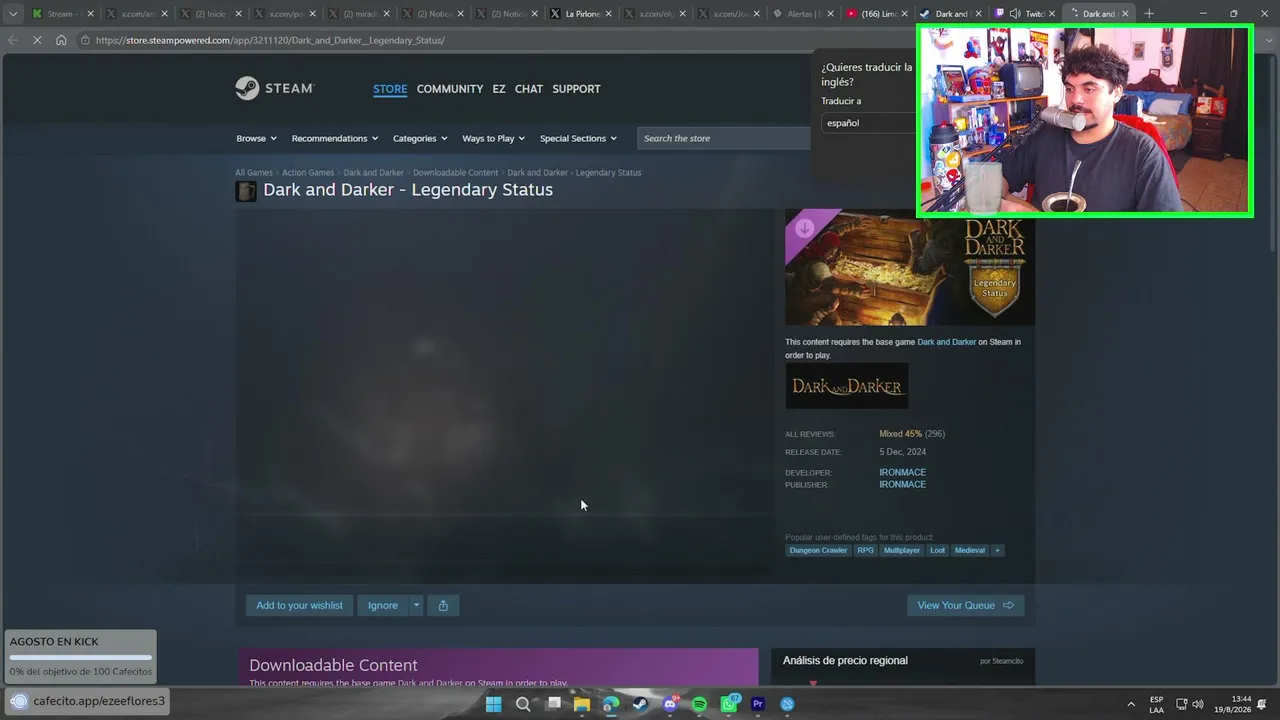1280x720 pixels.
Task: Open the COMMUNITY section
Action: 450,89
